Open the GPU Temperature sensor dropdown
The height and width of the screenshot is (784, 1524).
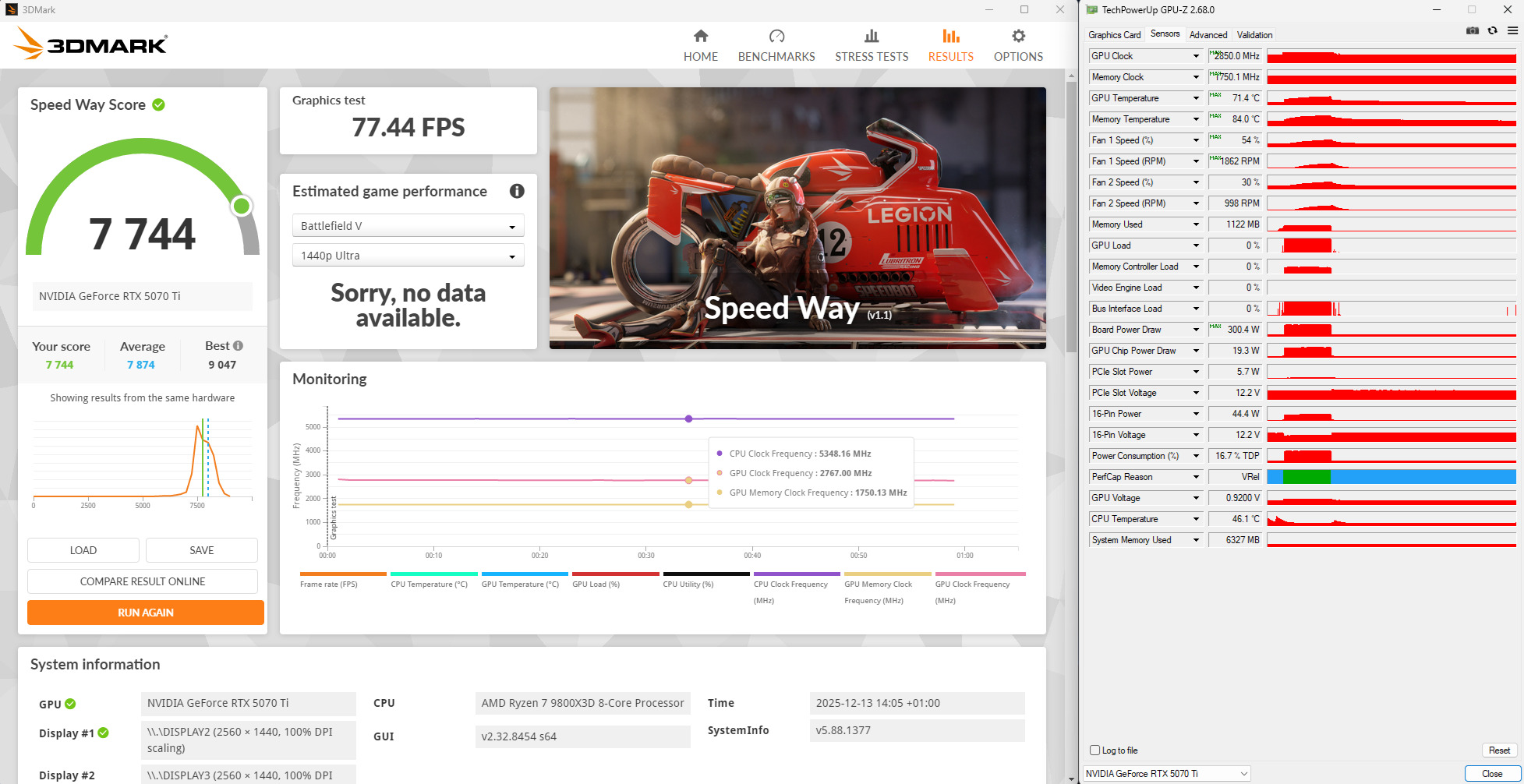[1196, 98]
